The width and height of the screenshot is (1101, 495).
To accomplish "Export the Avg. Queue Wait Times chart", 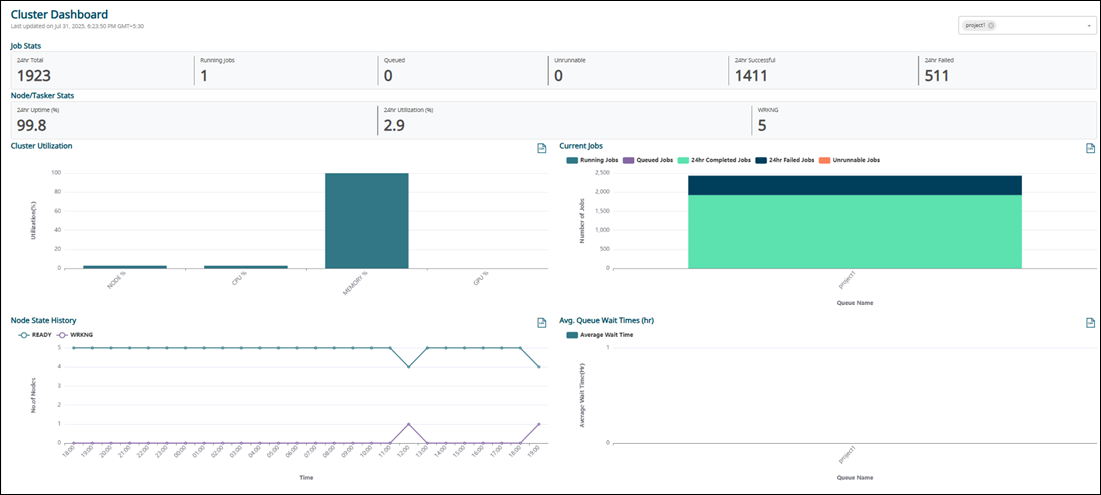I will [x=1090, y=323].
